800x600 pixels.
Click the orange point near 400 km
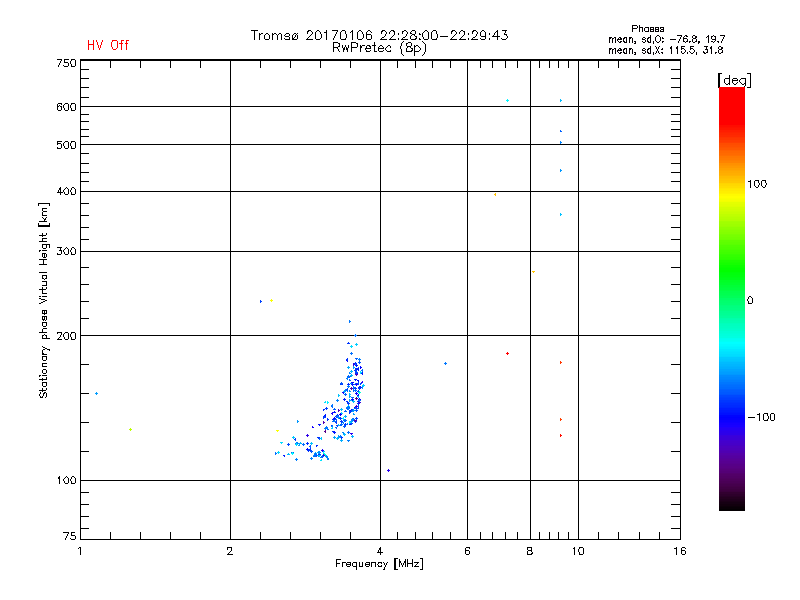(495, 194)
